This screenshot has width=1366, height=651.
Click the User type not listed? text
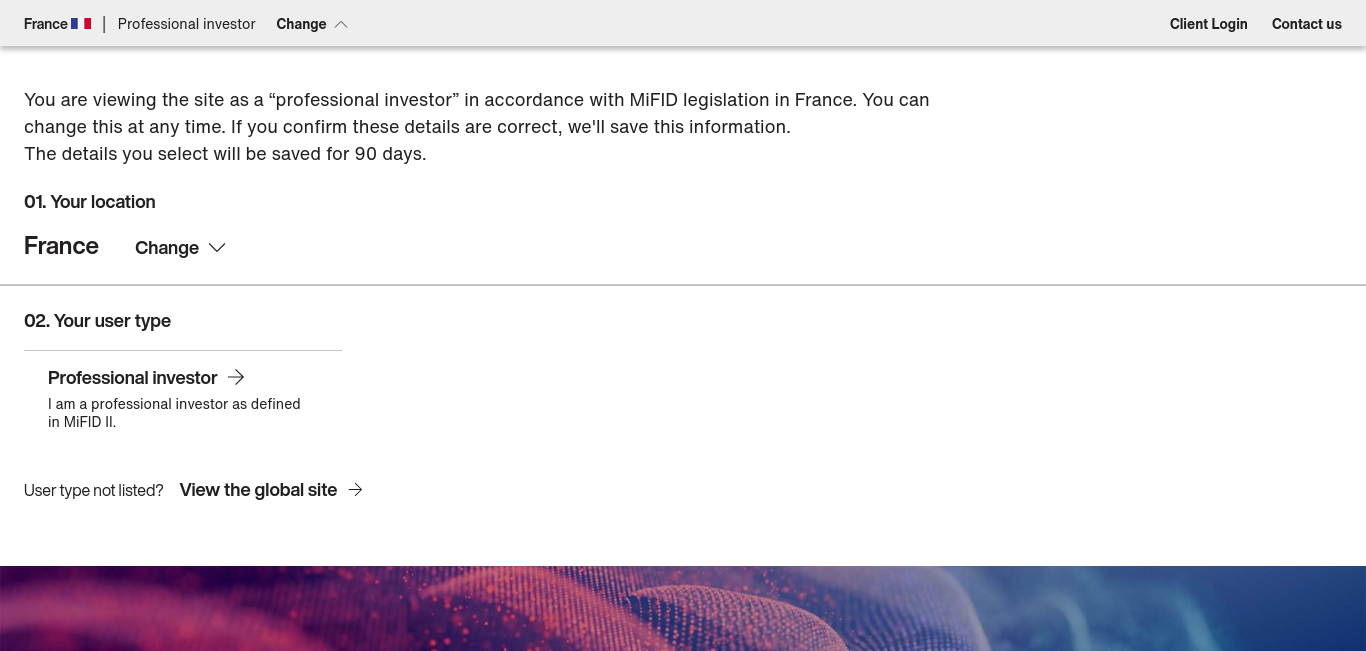click(94, 490)
